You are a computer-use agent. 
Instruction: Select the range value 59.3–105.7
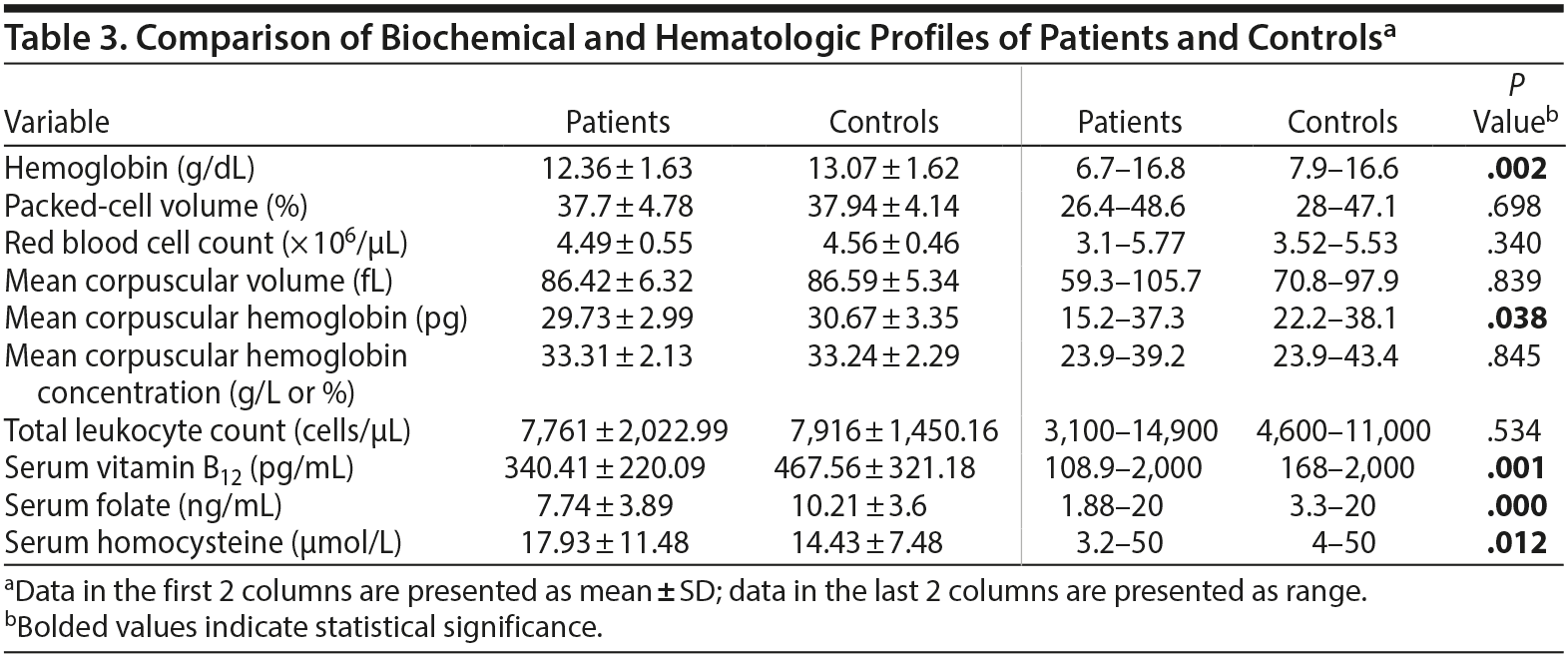1130,281
